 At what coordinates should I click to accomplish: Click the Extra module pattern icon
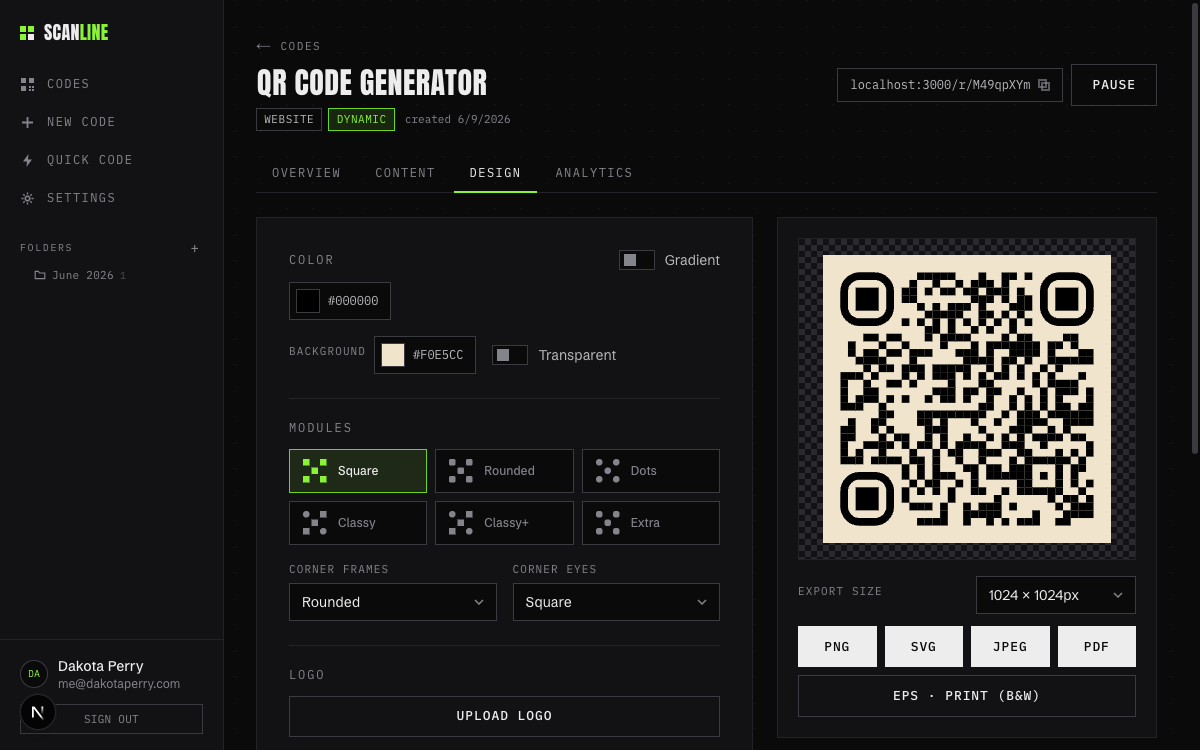point(608,523)
